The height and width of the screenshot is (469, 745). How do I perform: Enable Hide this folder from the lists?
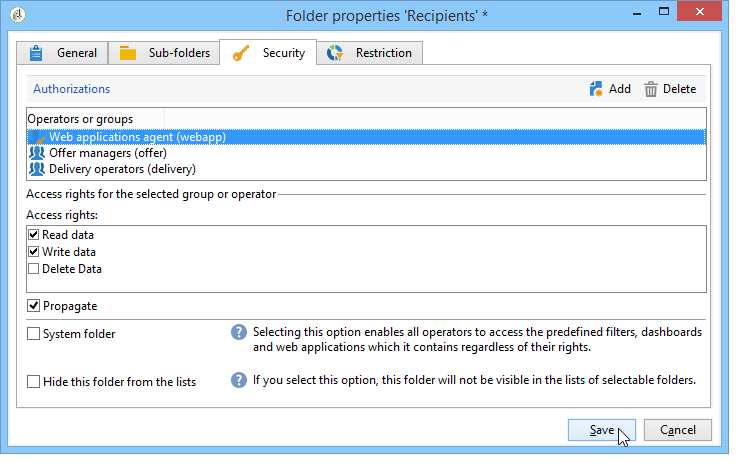coord(34,382)
